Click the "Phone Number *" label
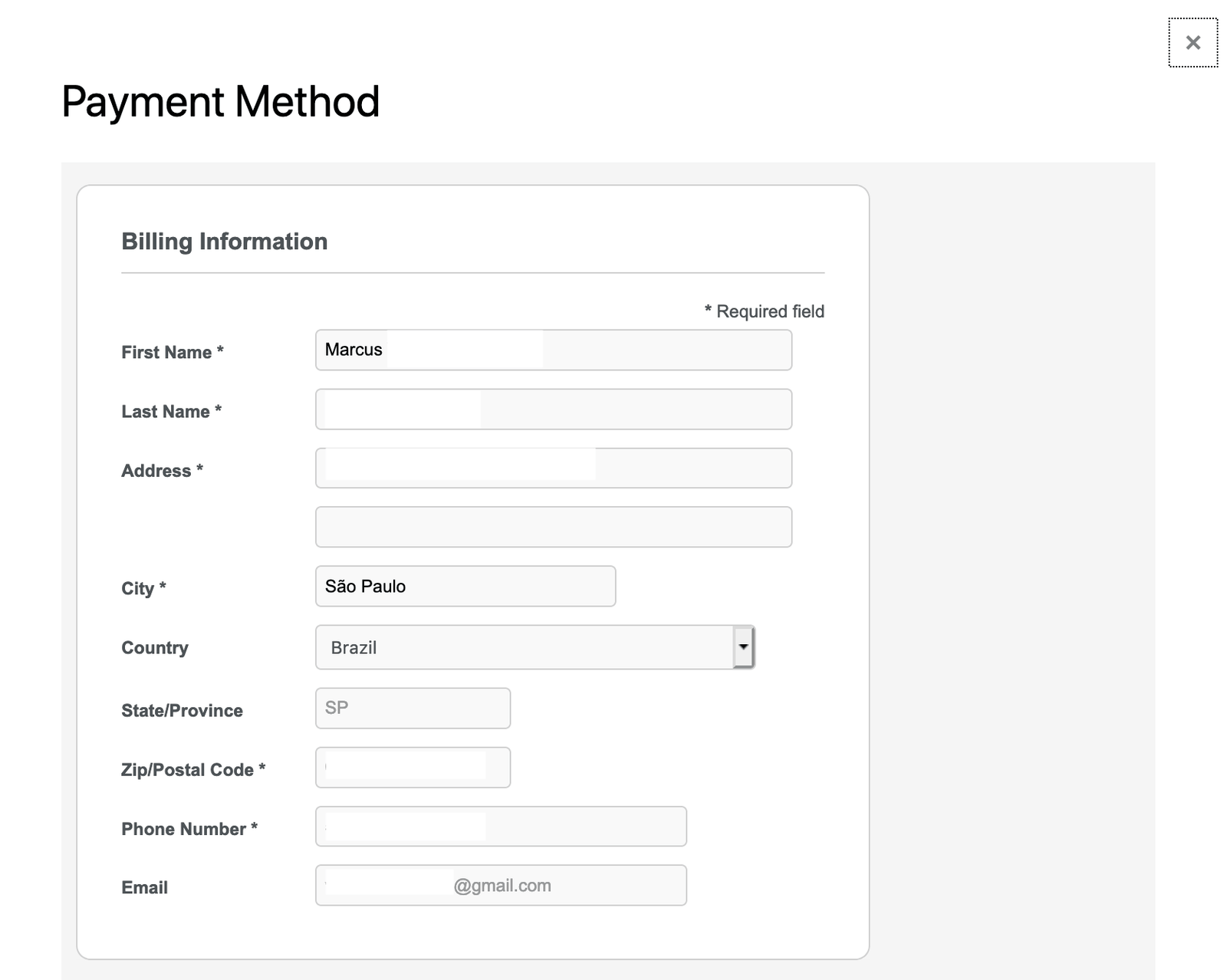Image resolution: width=1227 pixels, height=980 pixels. (x=189, y=829)
